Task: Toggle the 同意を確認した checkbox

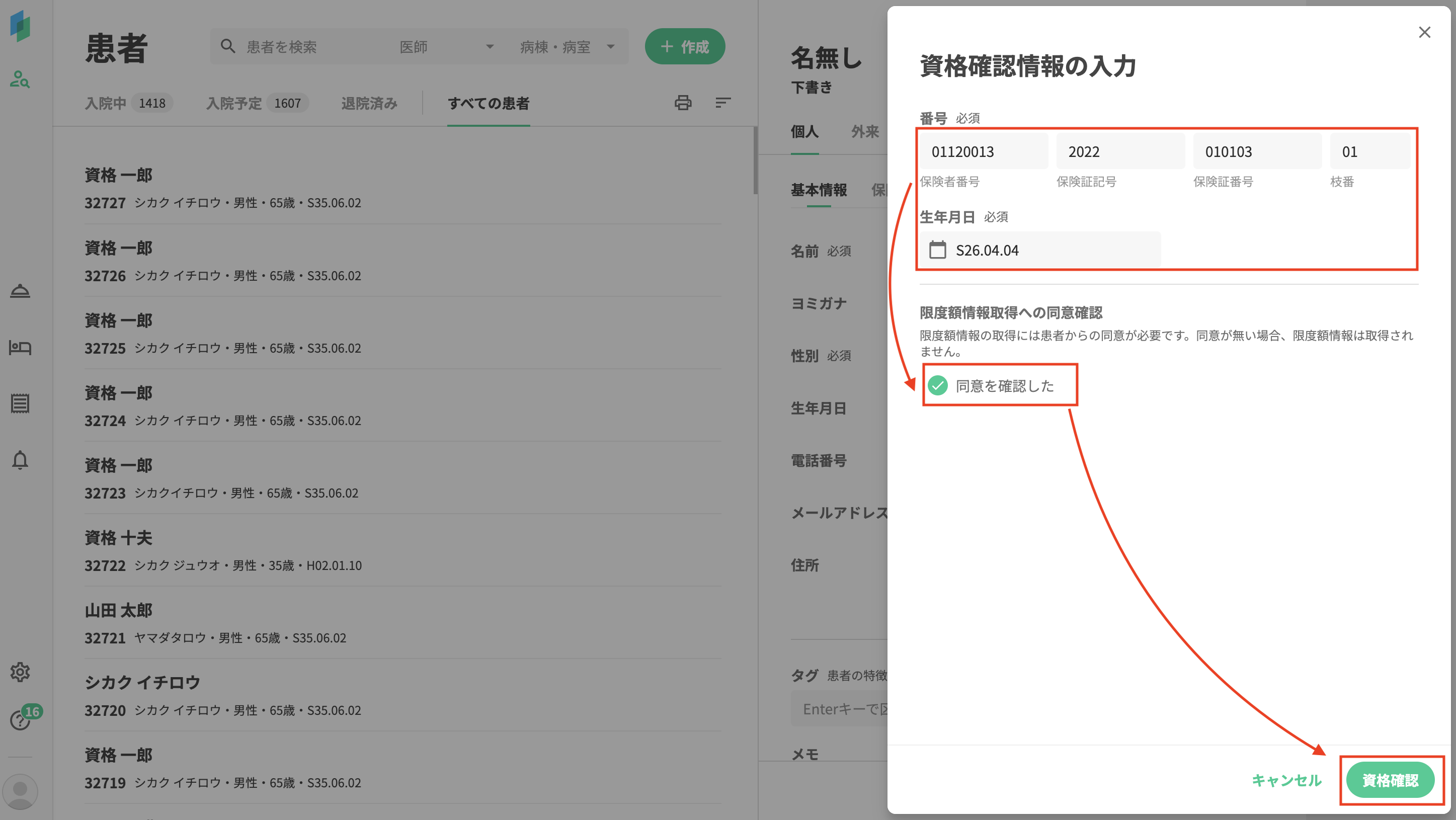Action: point(938,385)
